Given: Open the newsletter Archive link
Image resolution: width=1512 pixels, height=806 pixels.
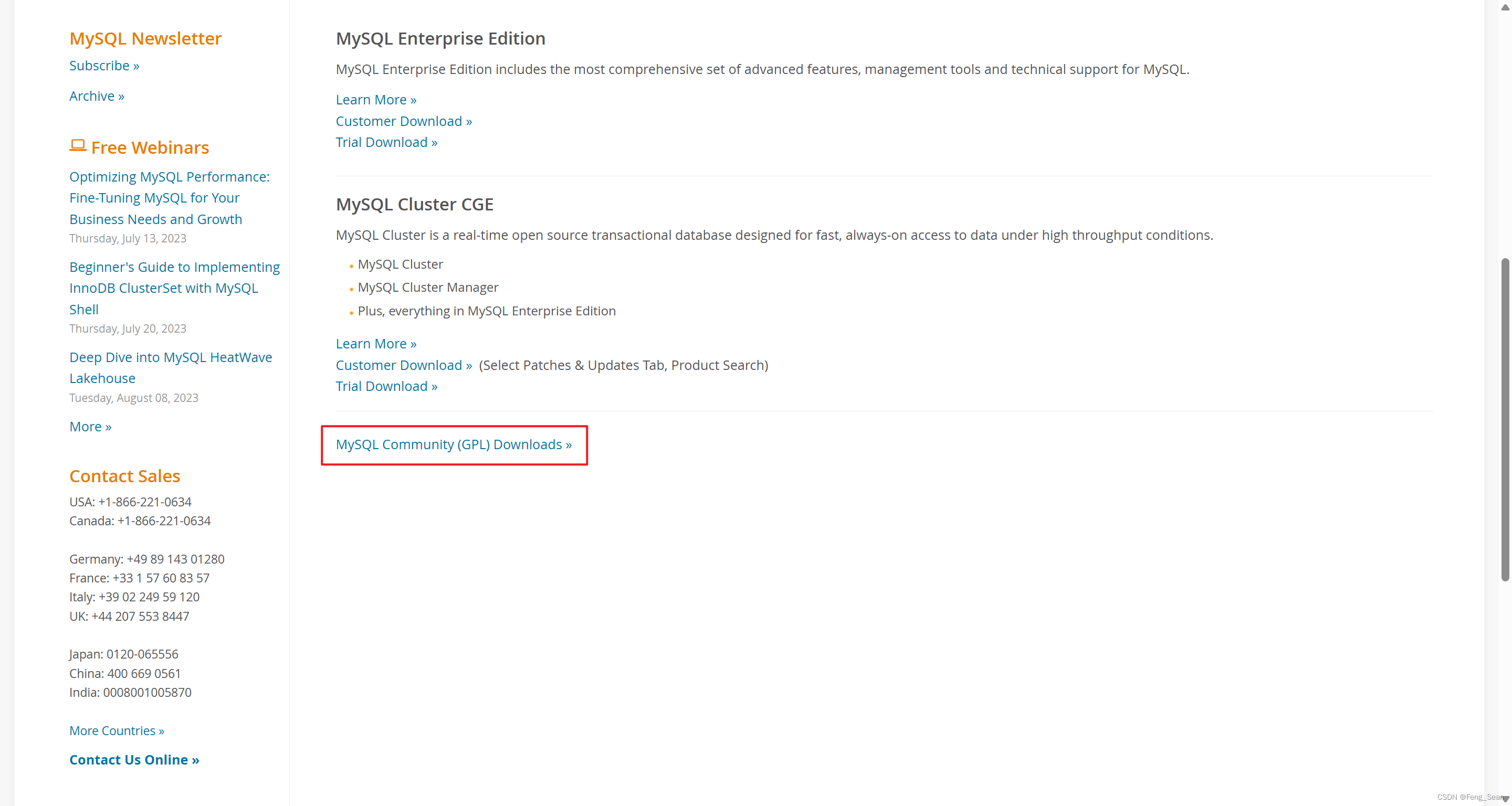Looking at the screenshot, I should pos(97,96).
